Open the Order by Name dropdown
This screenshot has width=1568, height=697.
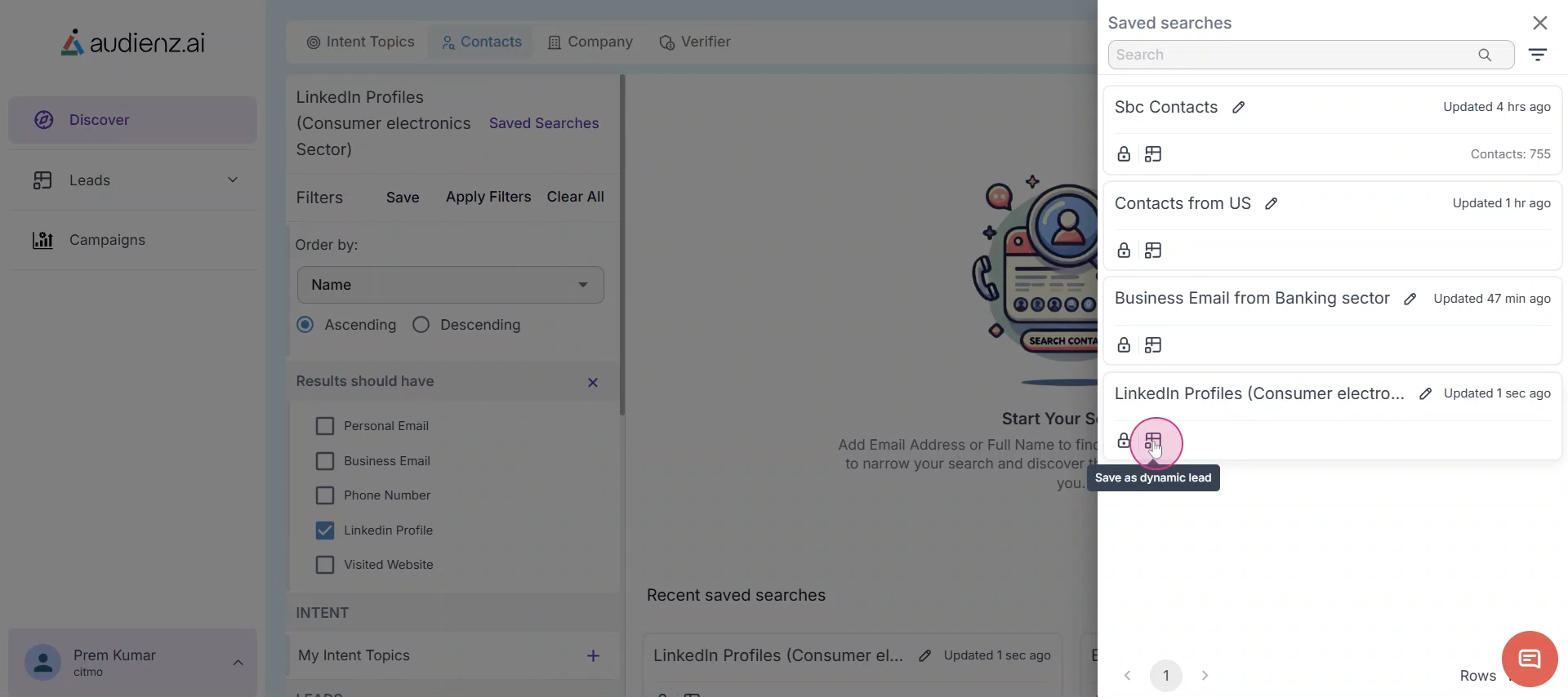click(451, 285)
